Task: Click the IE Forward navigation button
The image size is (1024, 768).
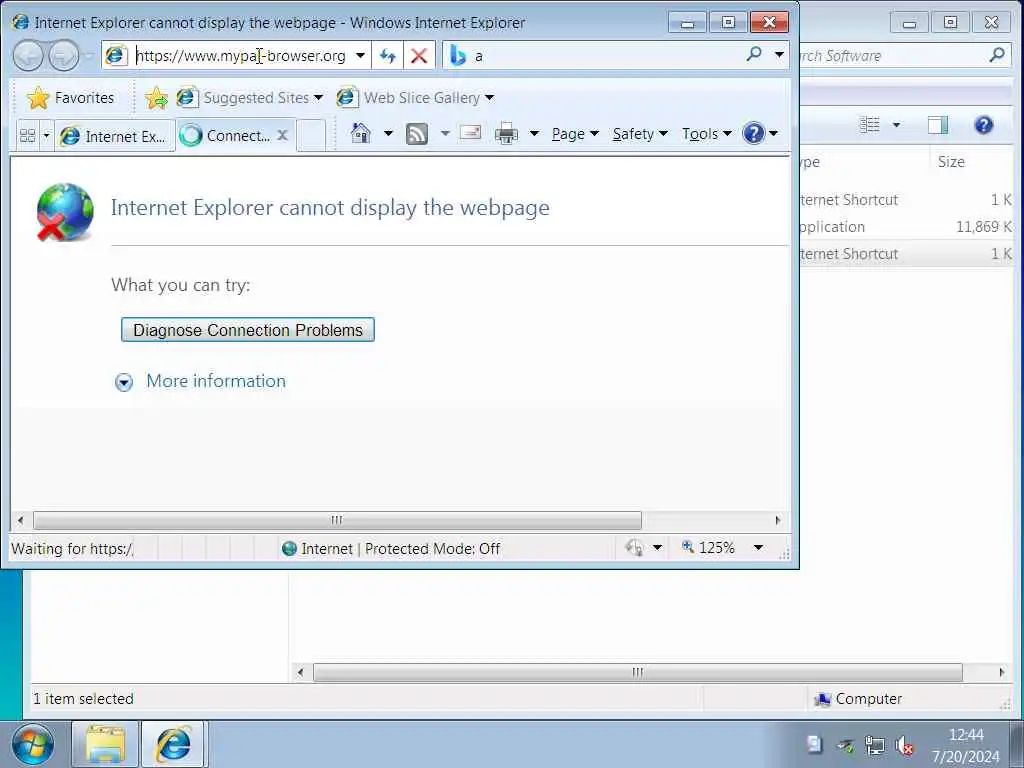Action: [x=64, y=56]
